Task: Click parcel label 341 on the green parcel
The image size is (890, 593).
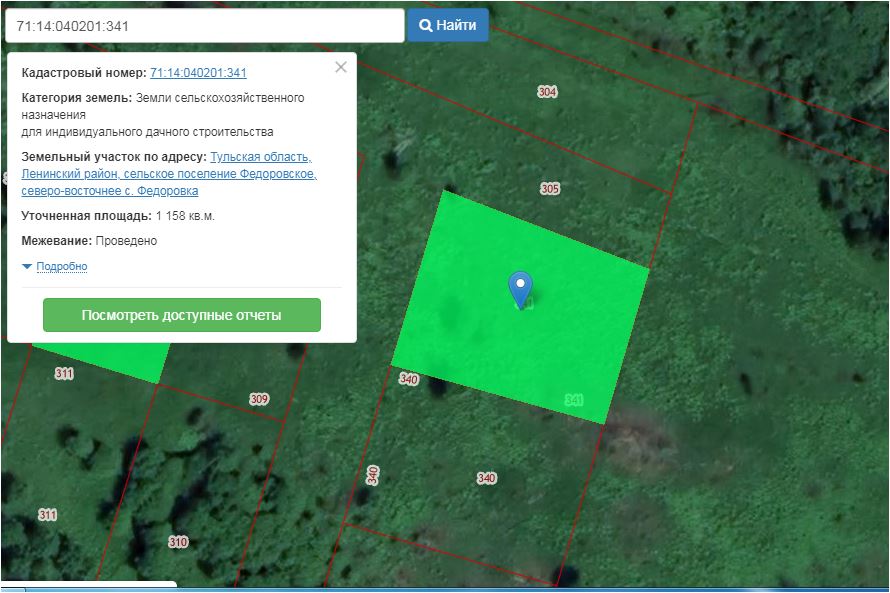Action: pos(574,400)
